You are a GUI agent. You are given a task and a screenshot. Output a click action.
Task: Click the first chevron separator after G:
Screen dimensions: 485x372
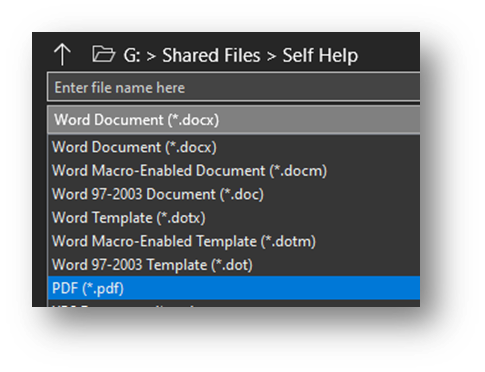(x=151, y=56)
